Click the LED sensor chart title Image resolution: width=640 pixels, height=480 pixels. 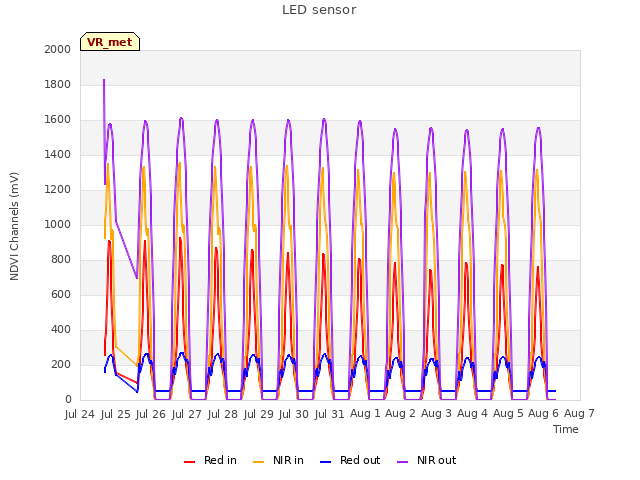tap(319, 10)
